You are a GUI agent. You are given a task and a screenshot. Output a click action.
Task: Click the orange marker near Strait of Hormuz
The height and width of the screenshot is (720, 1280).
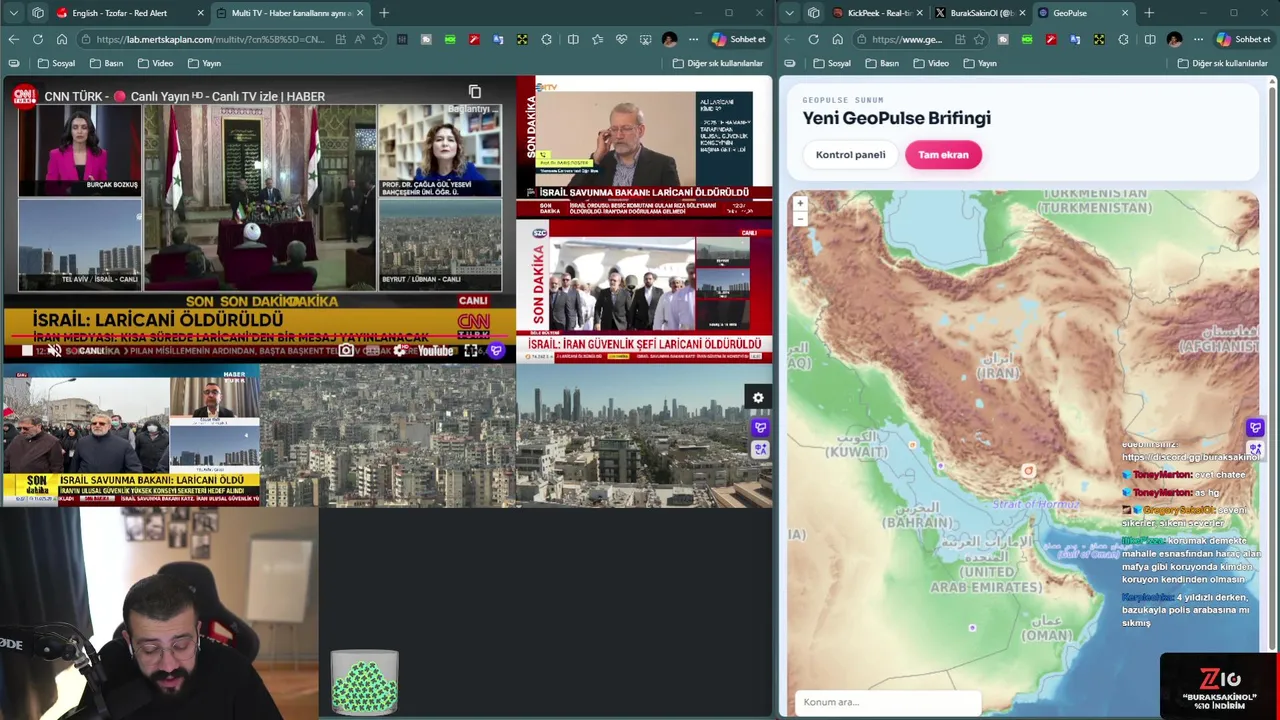[1028, 470]
